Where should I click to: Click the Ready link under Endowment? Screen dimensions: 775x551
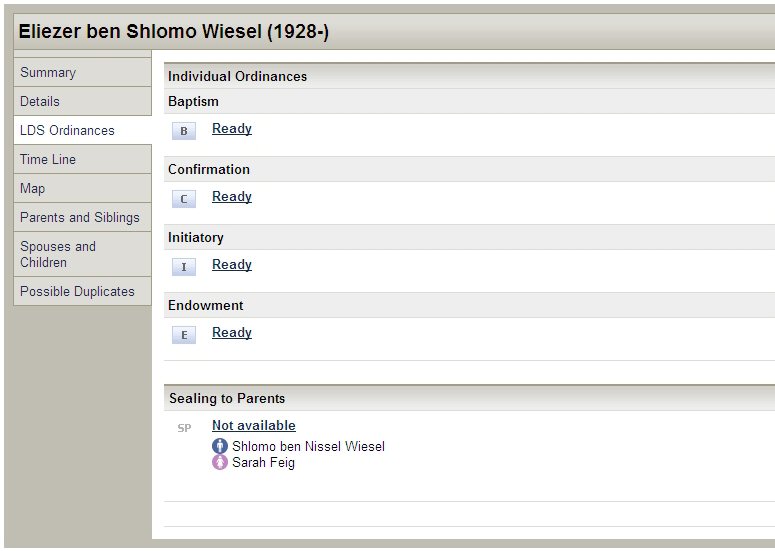[232, 333]
